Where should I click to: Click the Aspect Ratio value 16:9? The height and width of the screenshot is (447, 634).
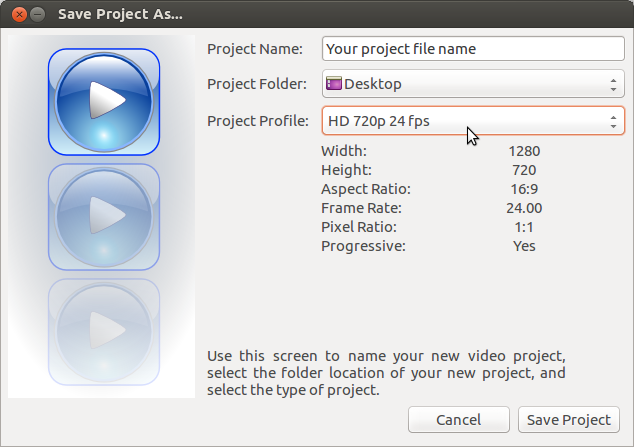click(x=524, y=189)
